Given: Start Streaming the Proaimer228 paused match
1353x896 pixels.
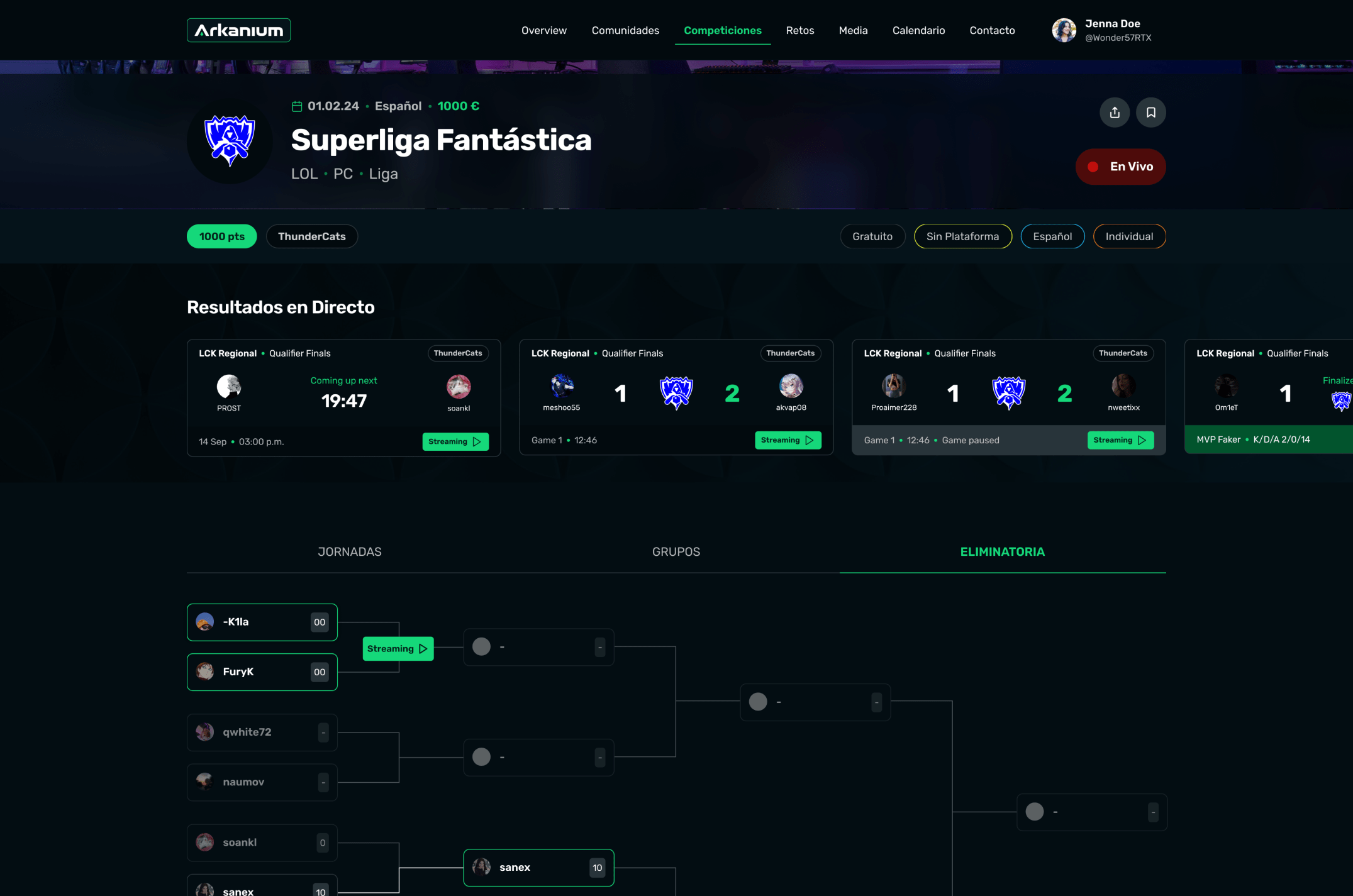Looking at the screenshot, I should click(x=1120, y=440).
